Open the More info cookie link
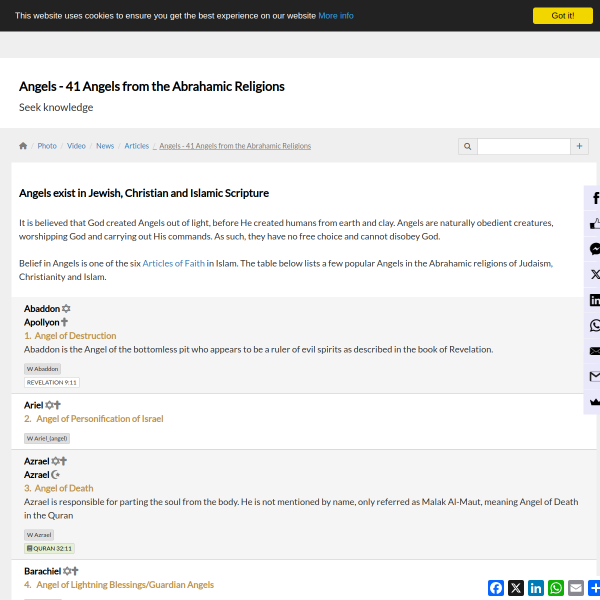The image size is (600, 600). [336, 16]
